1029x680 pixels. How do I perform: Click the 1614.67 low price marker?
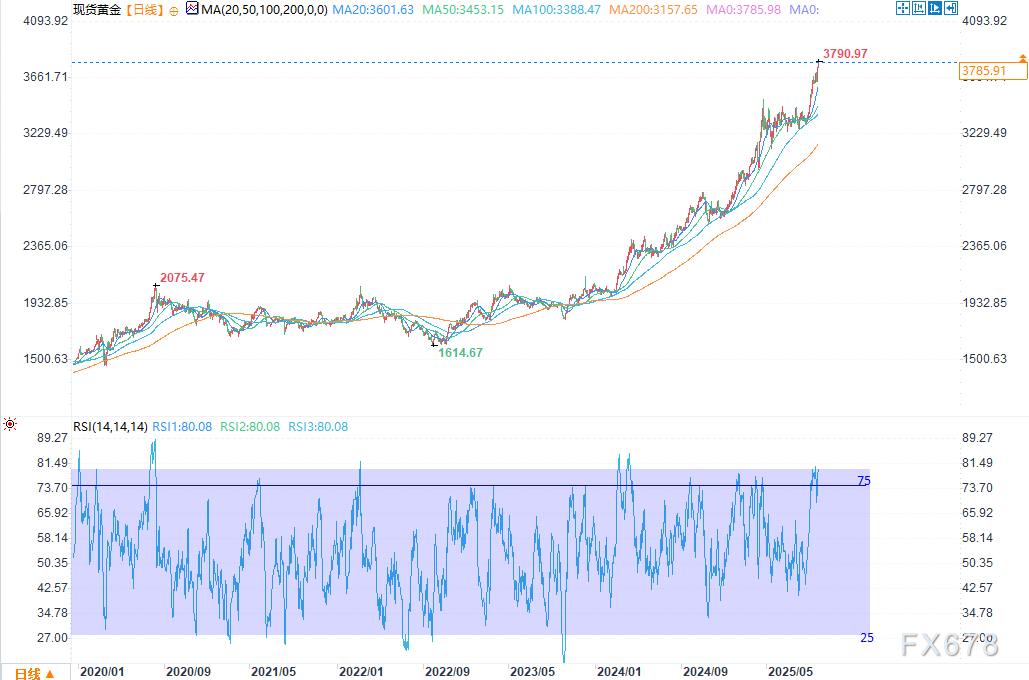(460, 352)
